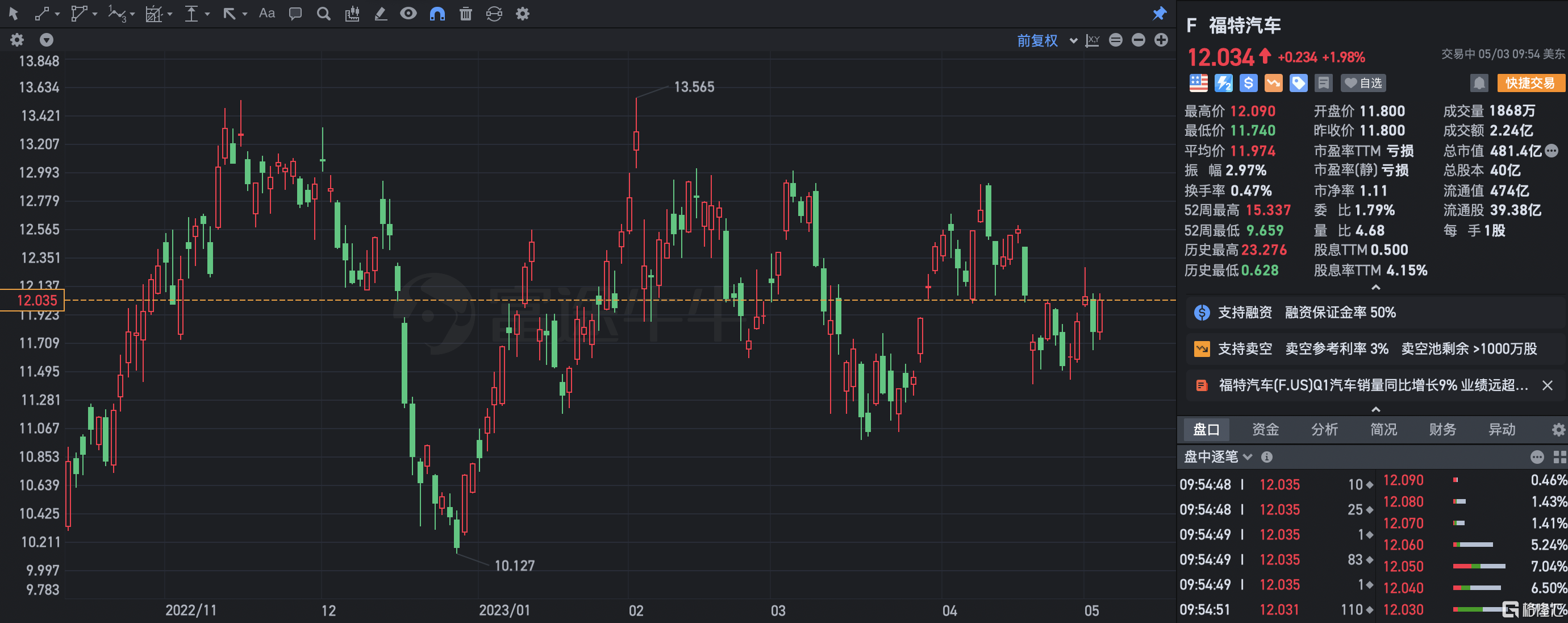Image resolution: width=1568 pixels, height=623 pixels.
Task: Dismiss the news headline with X
Action: pos(1548,385)
